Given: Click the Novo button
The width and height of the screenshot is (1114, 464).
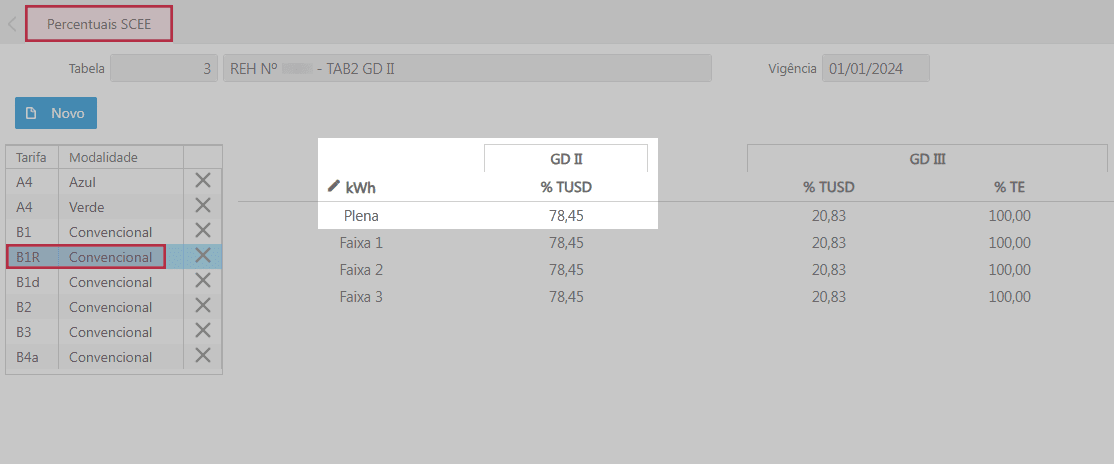Looking at the screenshot, I should (56, 113).
